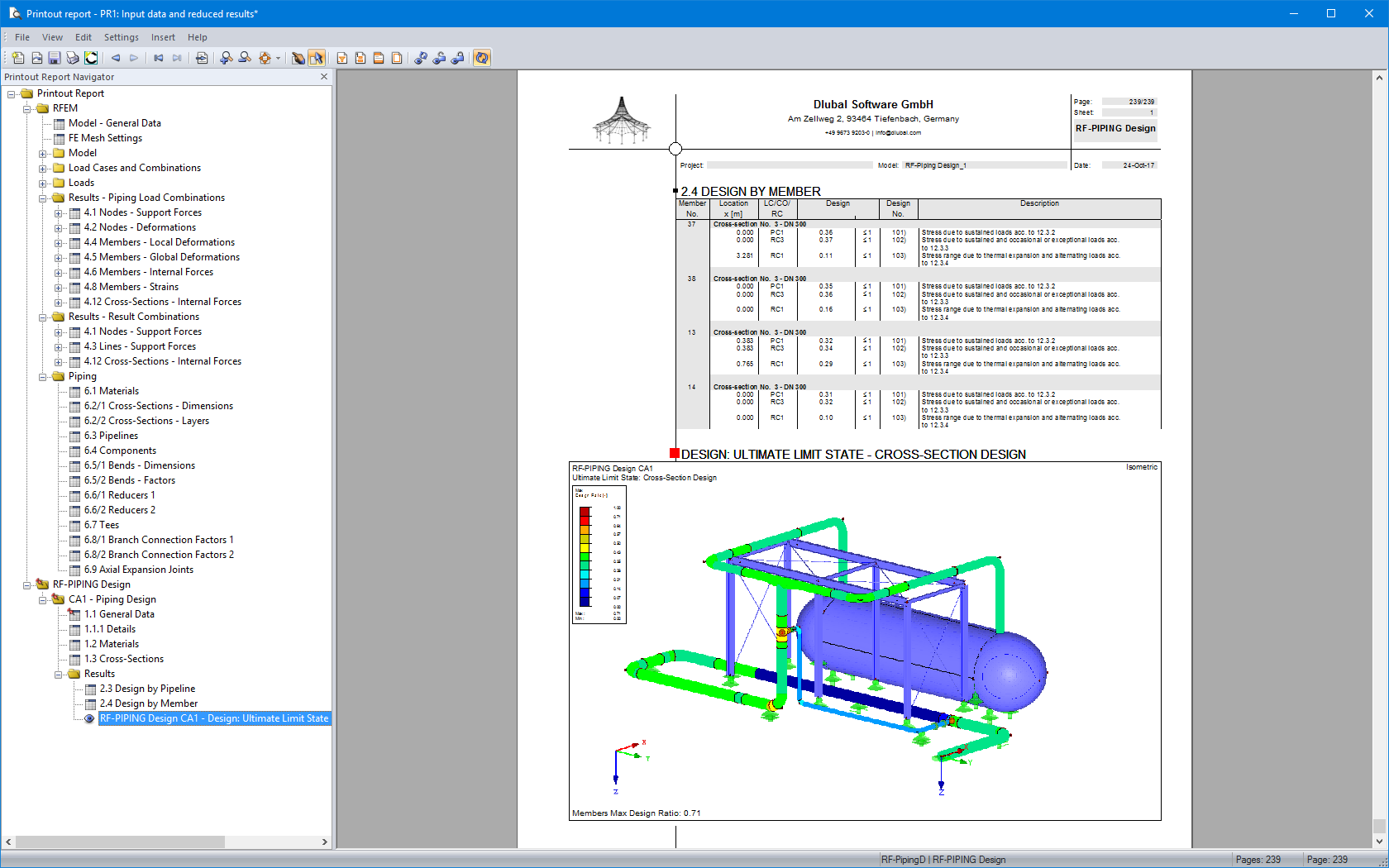Open the Help menu
The image size is (1389, 868).
(198, 37)
